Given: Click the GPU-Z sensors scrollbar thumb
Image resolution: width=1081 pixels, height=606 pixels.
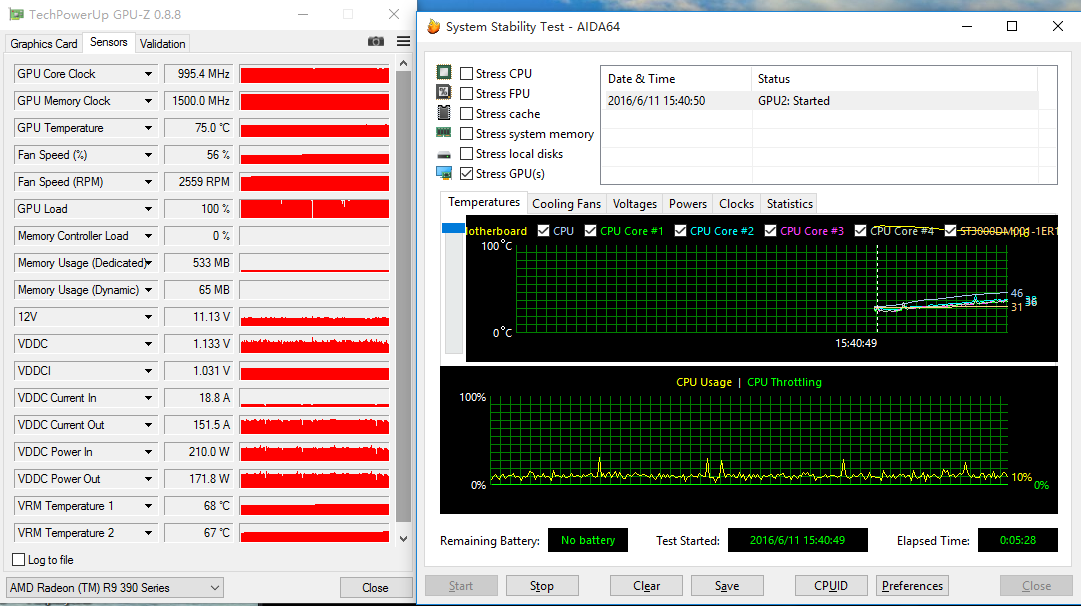Looking at the screenshot, I should [403, 296].
